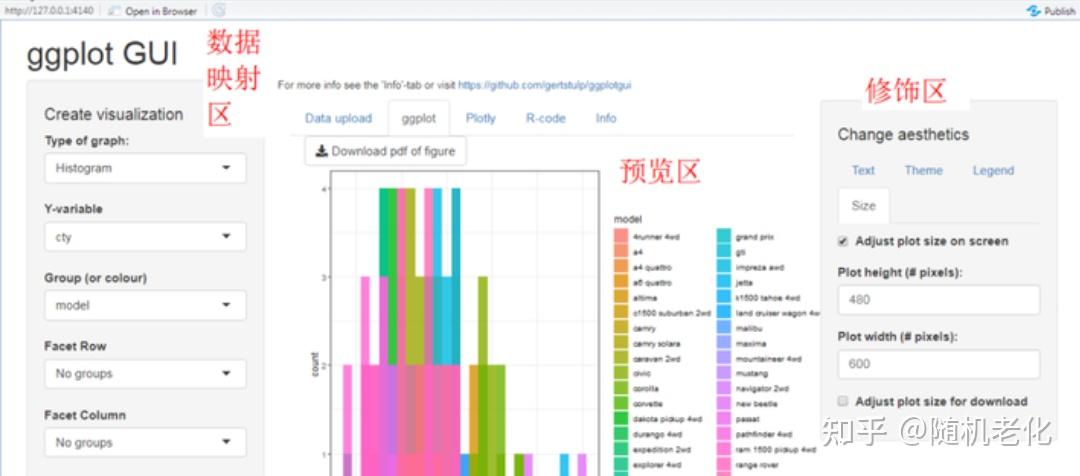This screenshot has height=476, width=1080.
Task: Click the malibu legend colour swatch
Action: (723, 328)
